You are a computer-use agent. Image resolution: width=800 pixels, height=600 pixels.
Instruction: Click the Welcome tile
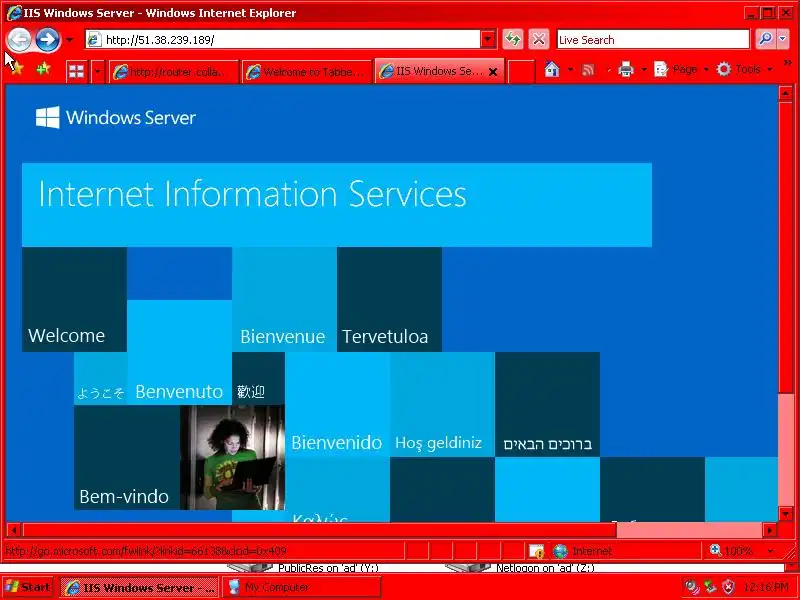74,299
